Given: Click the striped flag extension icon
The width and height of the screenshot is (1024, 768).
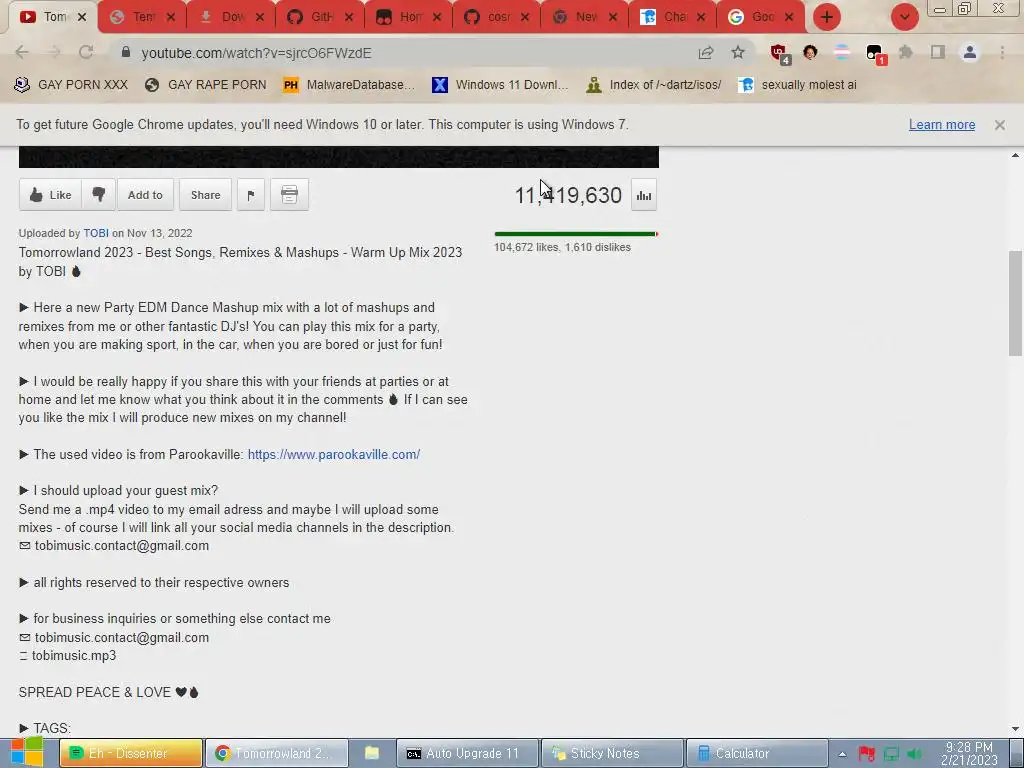Looking at the screenshot, I should (x=842, y=52).
